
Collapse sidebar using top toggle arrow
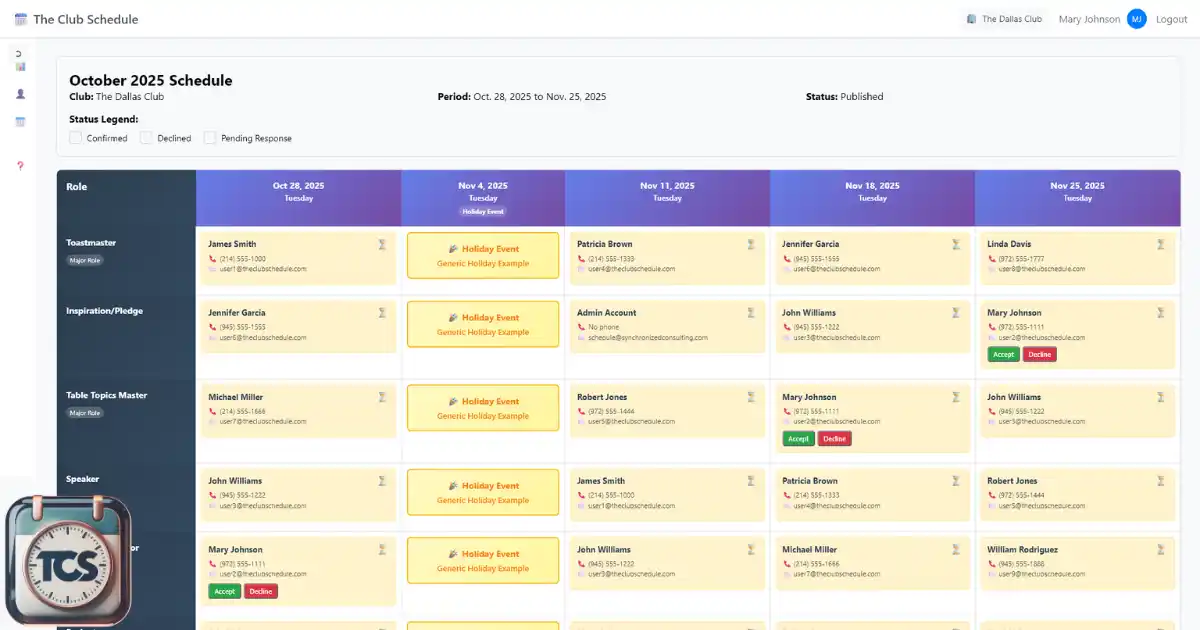coord(19,52)
